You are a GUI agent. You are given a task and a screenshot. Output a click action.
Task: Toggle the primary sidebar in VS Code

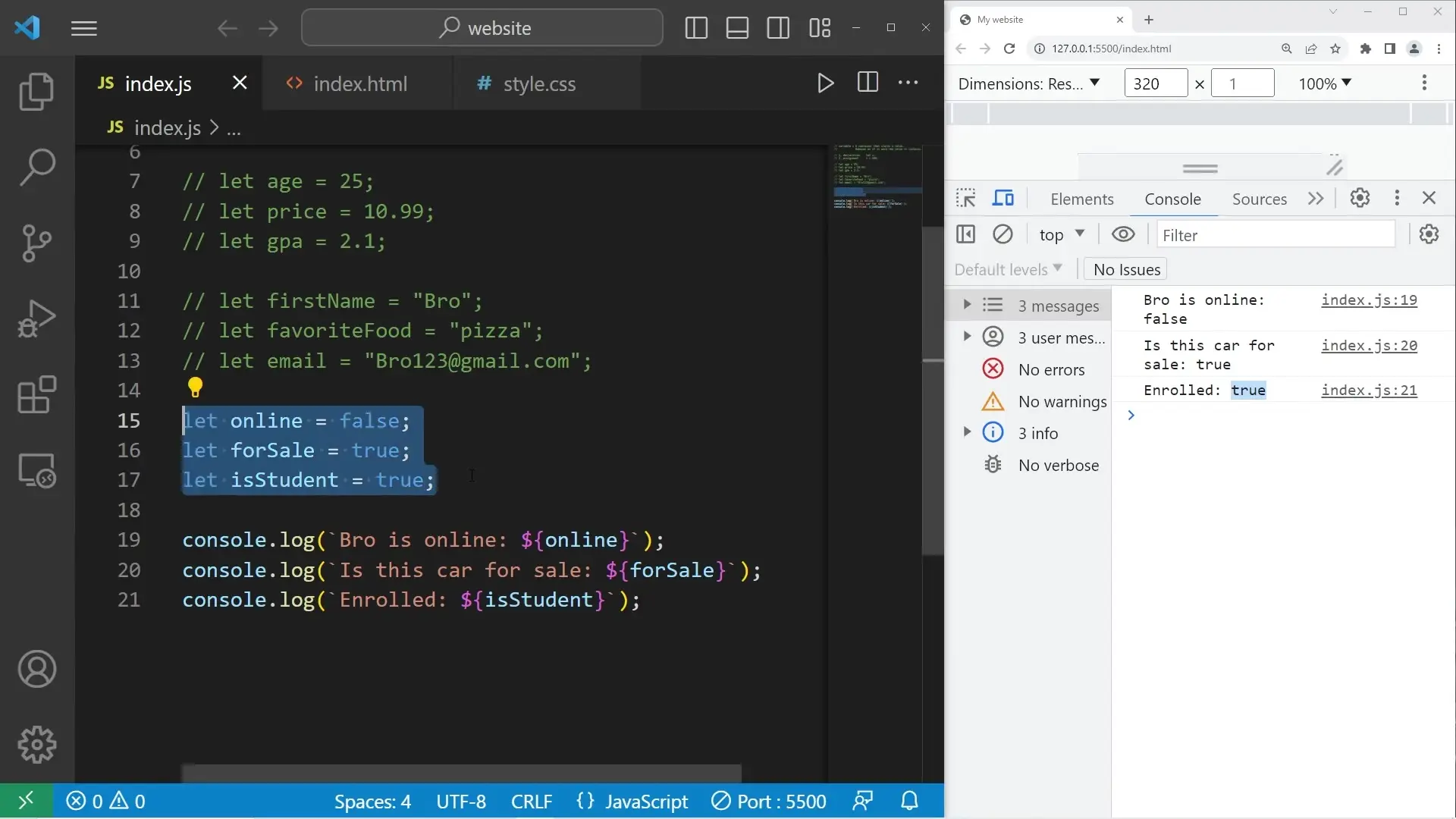(696, 29)
